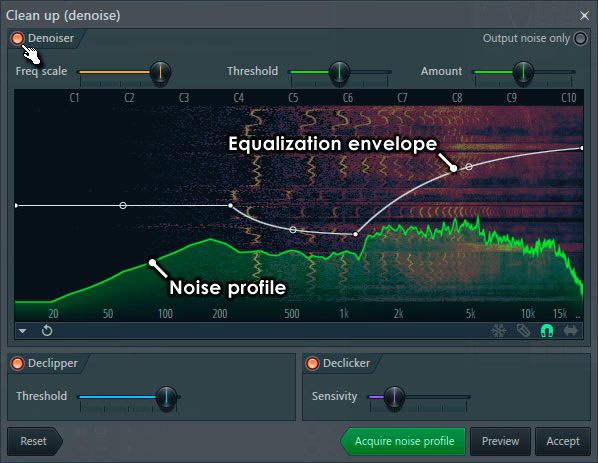Toggle the Denoiser enable LED
Screen dimensions: 598x463
coord(17,39)
